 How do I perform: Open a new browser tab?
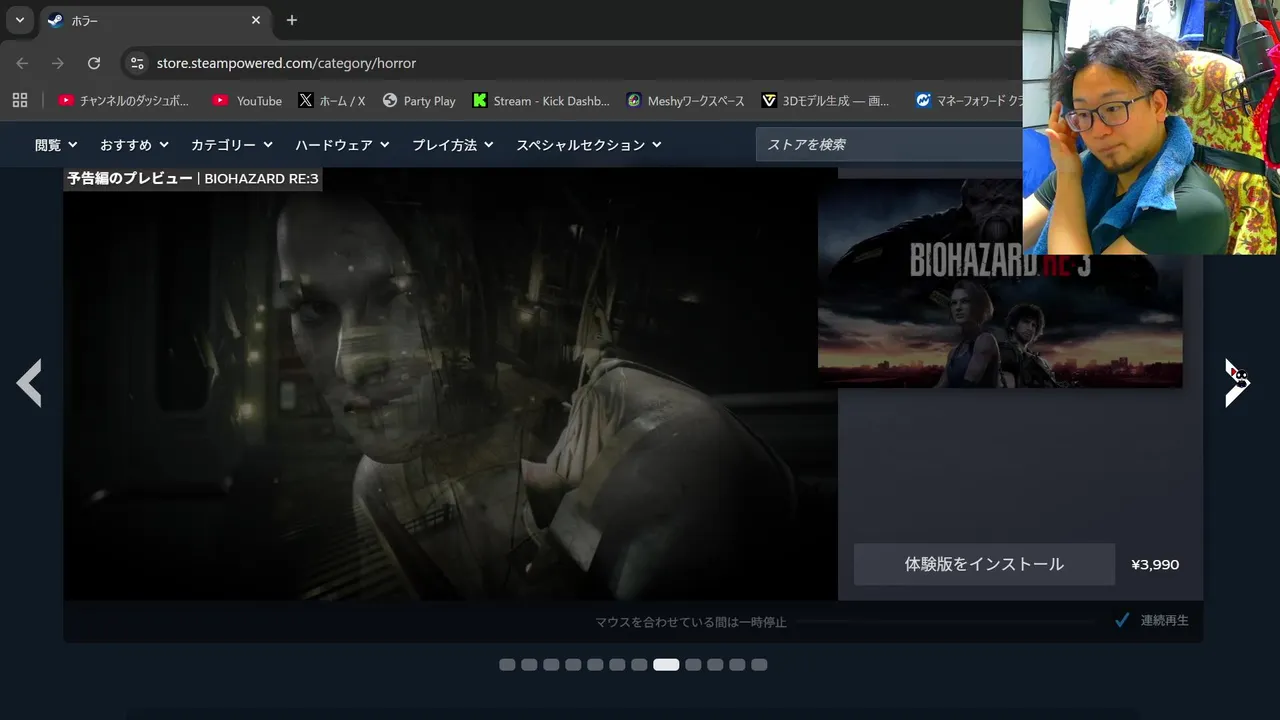point(292,20)
